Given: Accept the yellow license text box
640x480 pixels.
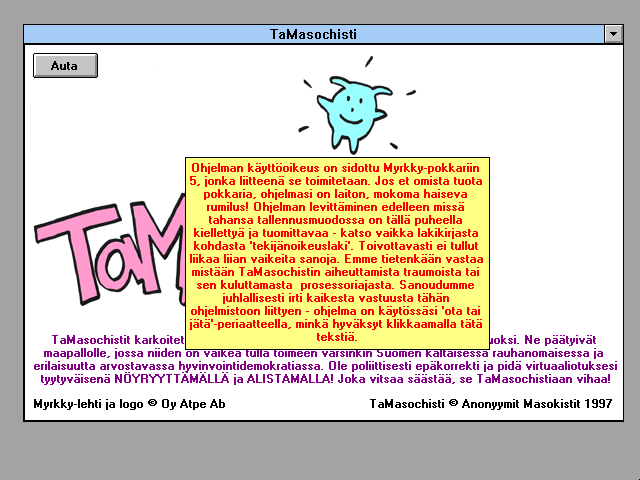Looking at the screenshot, I should (337, 253).
